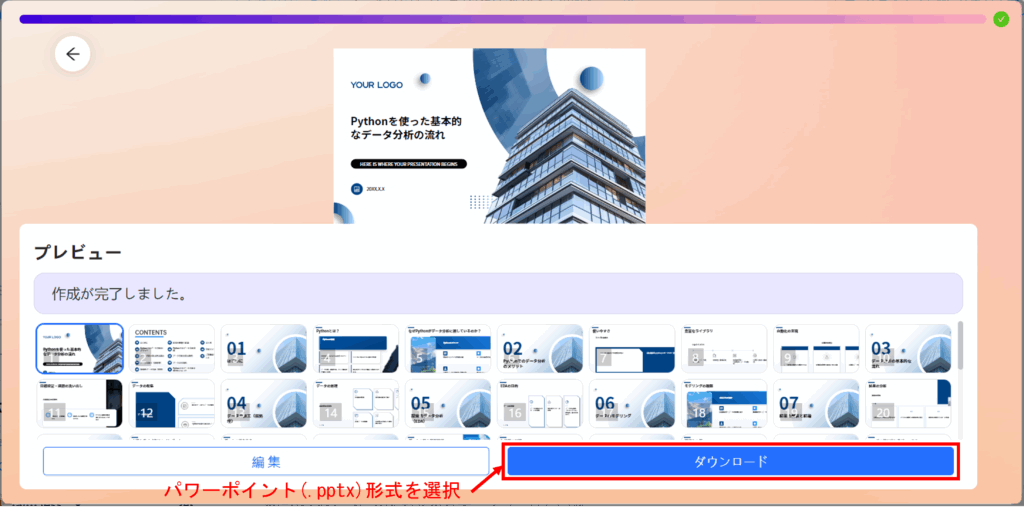Click the large title slide preview image
The height and width of the screenshot is (512, 1024).
pyautogui.click(x=489, y=136)
